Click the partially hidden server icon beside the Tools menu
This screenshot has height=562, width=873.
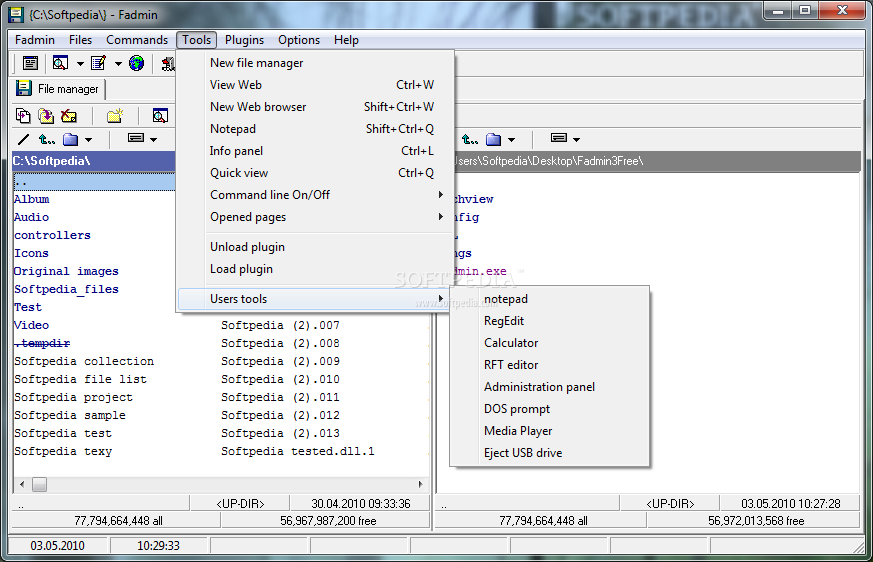(x=168, y=63)
